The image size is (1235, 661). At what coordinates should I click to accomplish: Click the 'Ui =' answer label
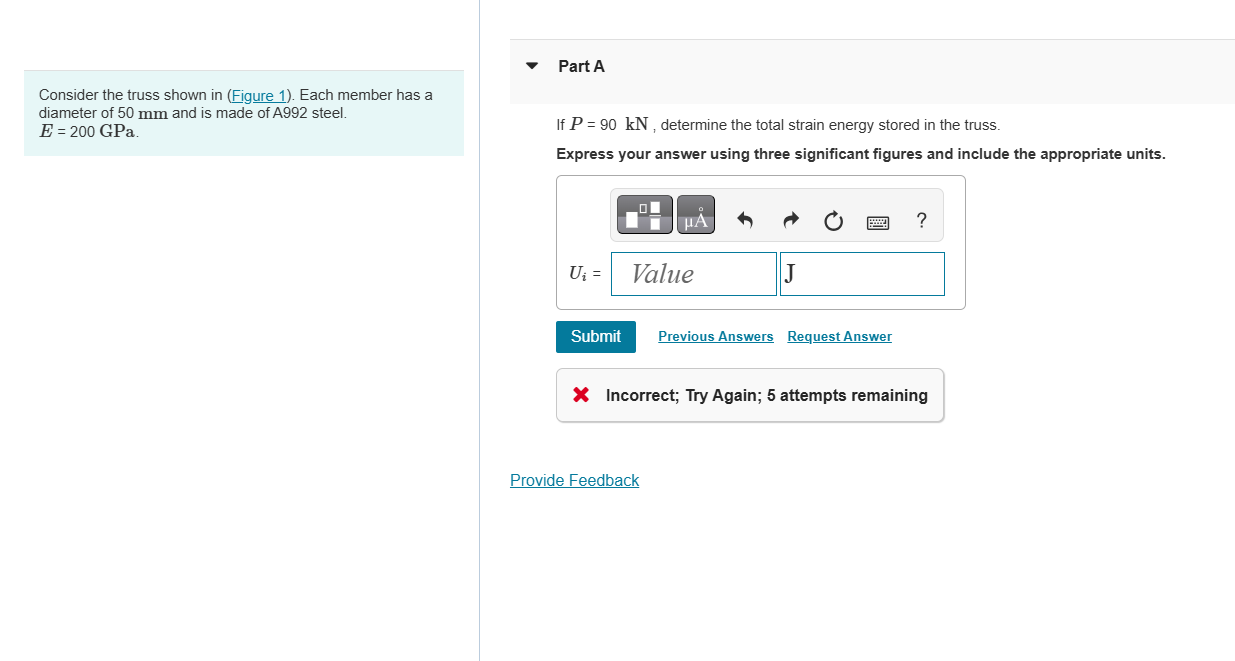[x=585, y=274]
